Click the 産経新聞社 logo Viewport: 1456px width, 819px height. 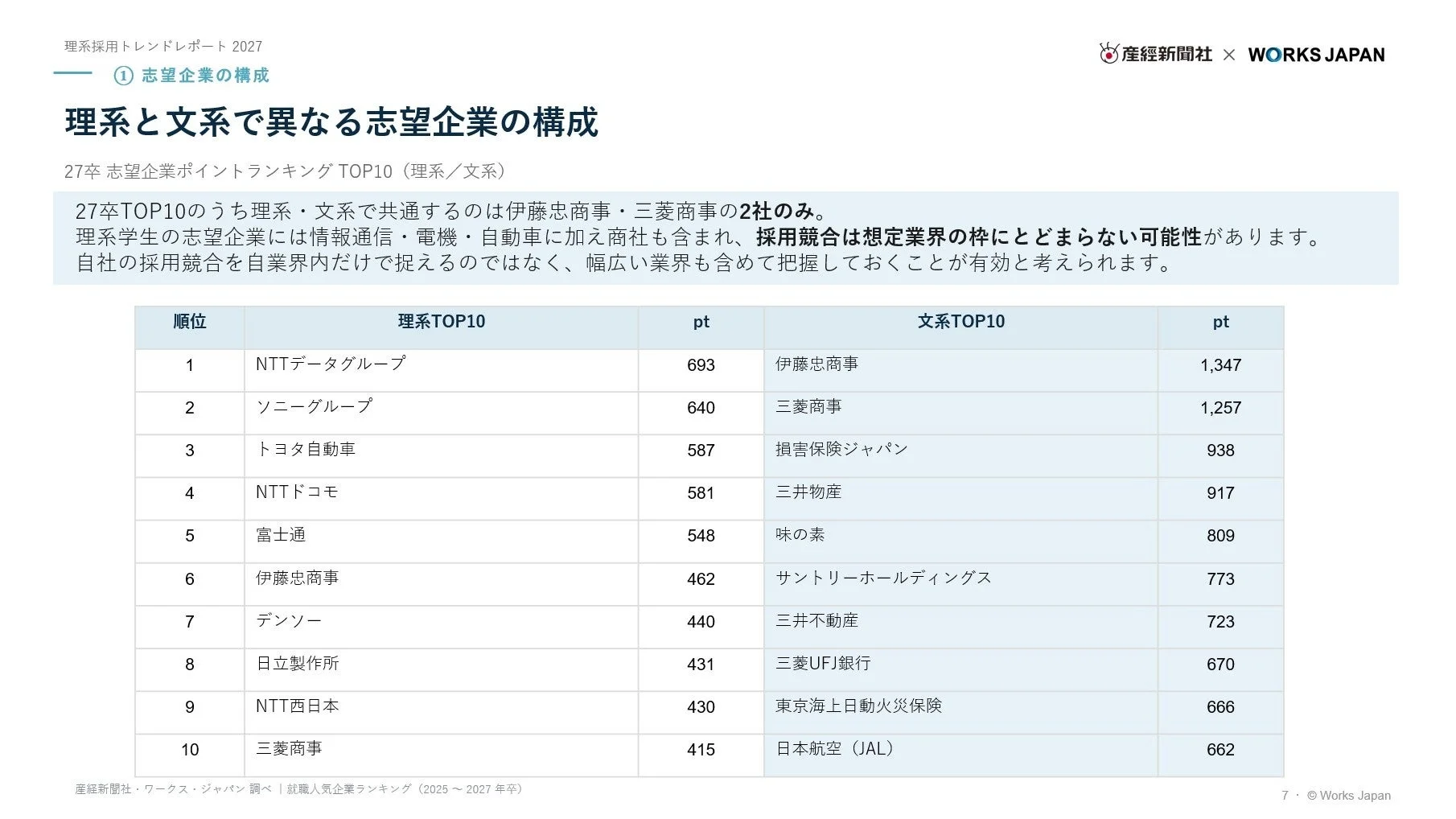coord(1155,54)
